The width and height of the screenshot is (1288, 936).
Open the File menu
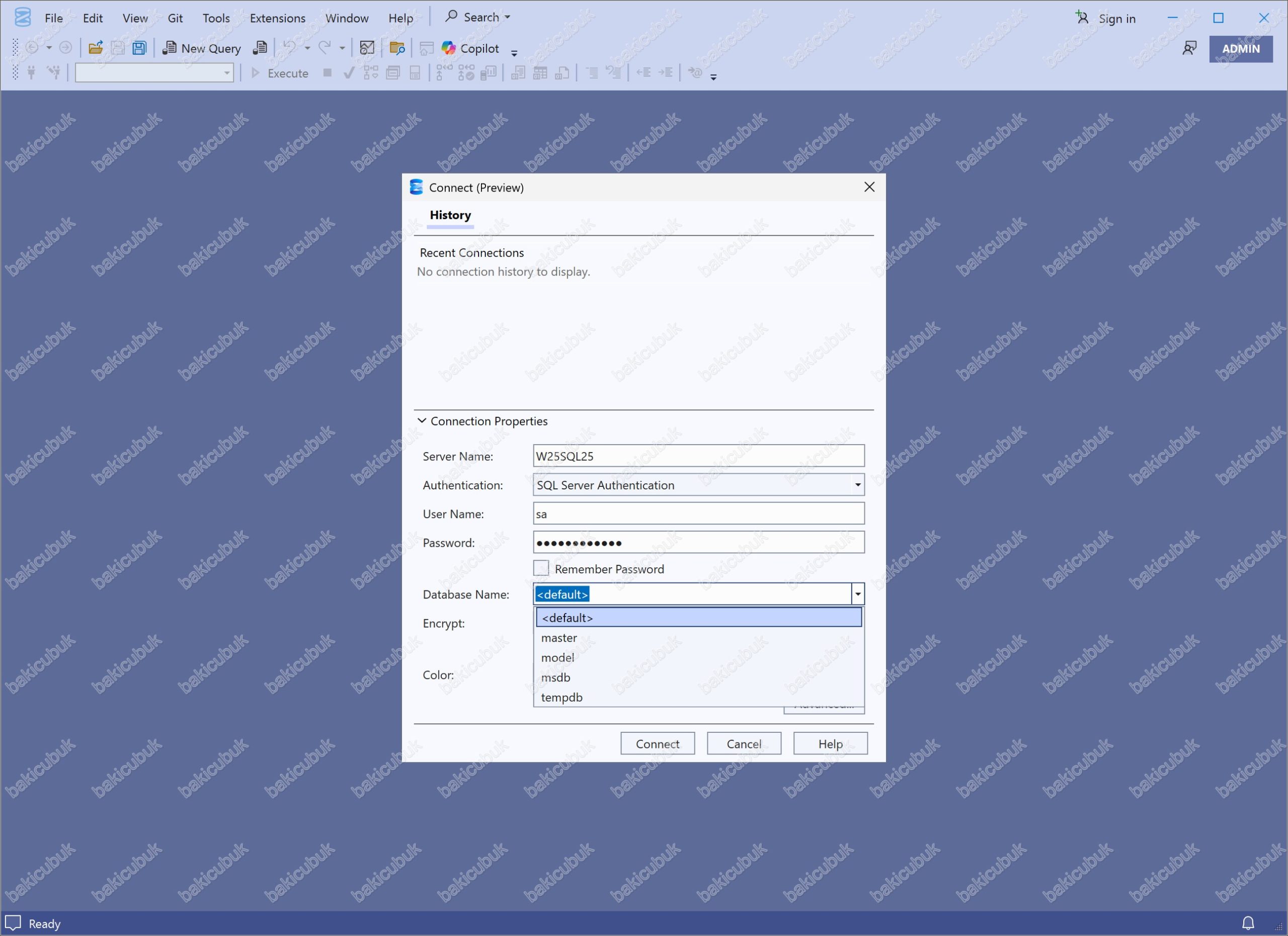tap(54, 18)
